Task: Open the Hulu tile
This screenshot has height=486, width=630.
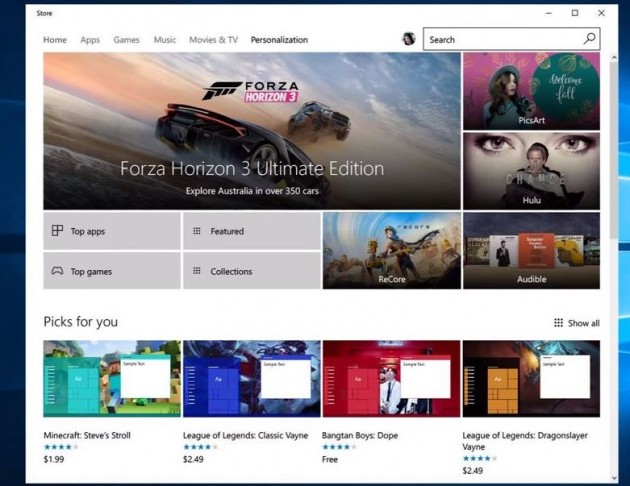Action: pos(531,171)
